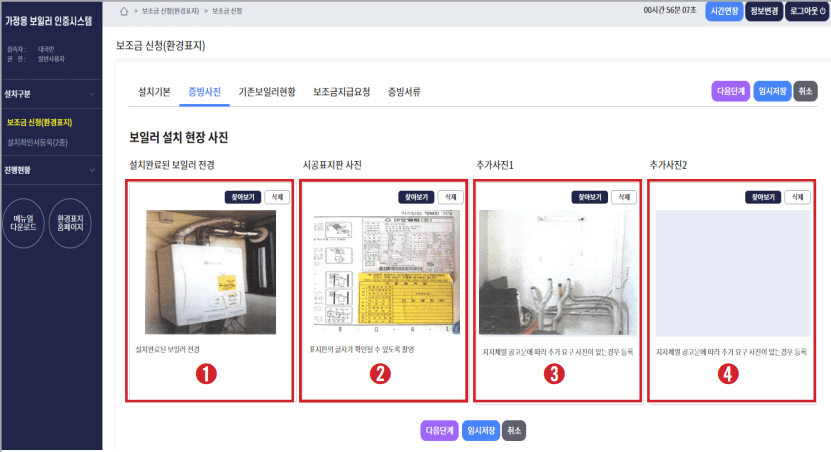831x452 pixels.
Task: Switch to 기존보일러현황 tab
Action: (267, 92)
